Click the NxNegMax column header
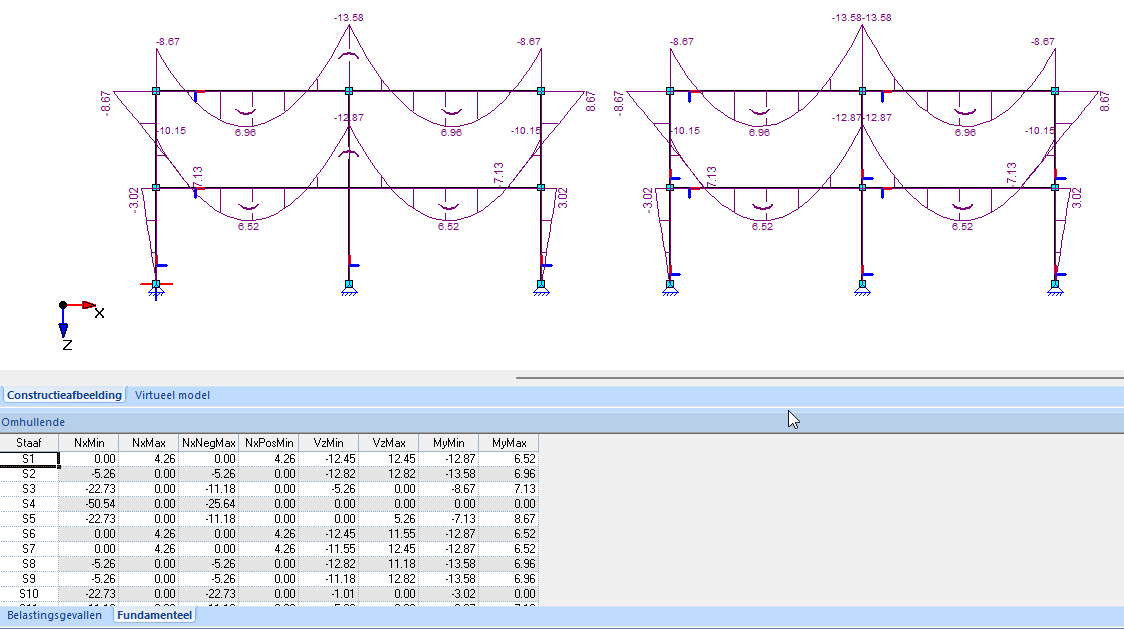The height and width of the screenshot is (629, 1124). 209,443
